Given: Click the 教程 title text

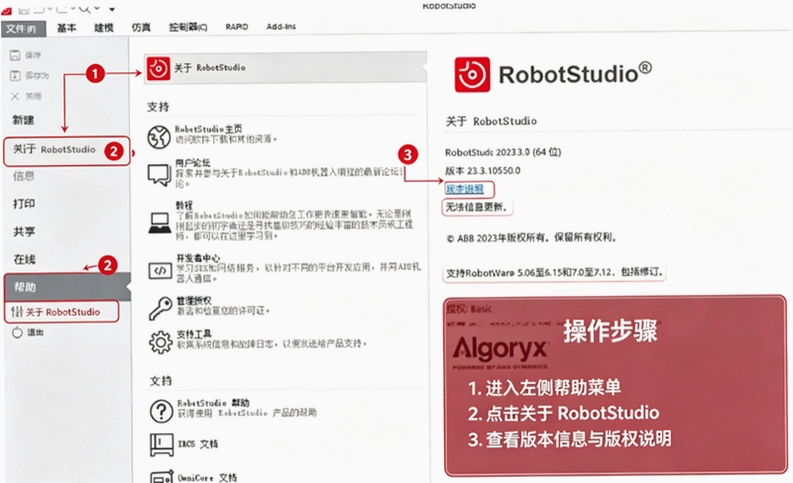Looking at the screenshot, I should tap(184, 205).
